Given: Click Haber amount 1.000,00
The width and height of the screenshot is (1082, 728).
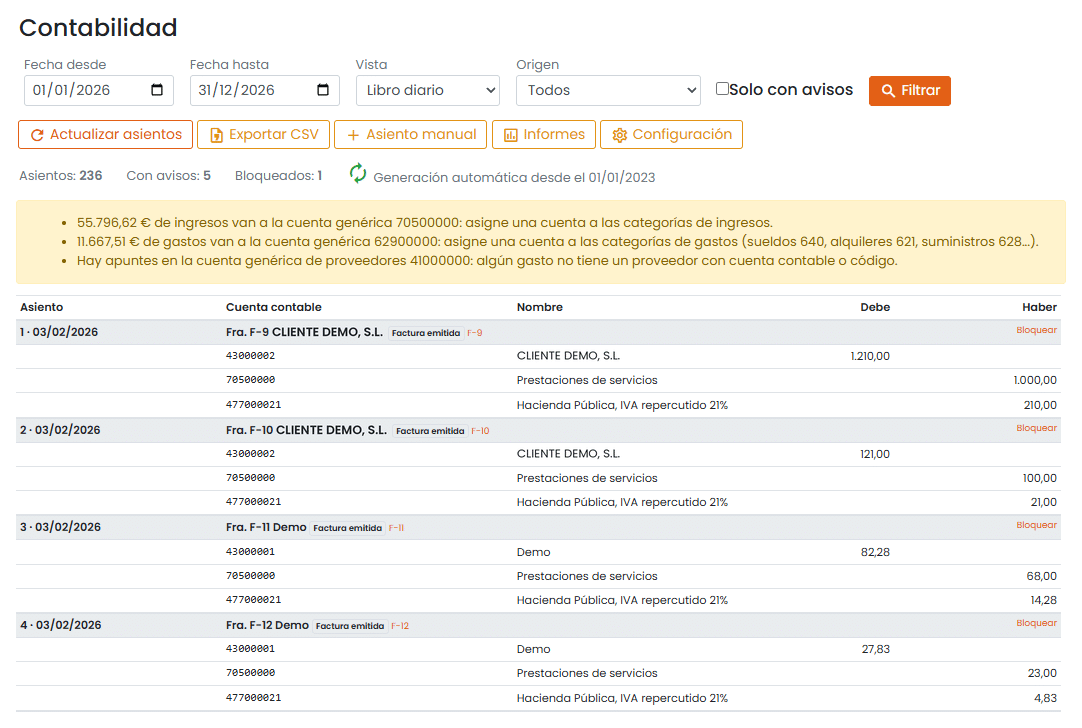Looking at the screenshot, I should (1035, 380).
